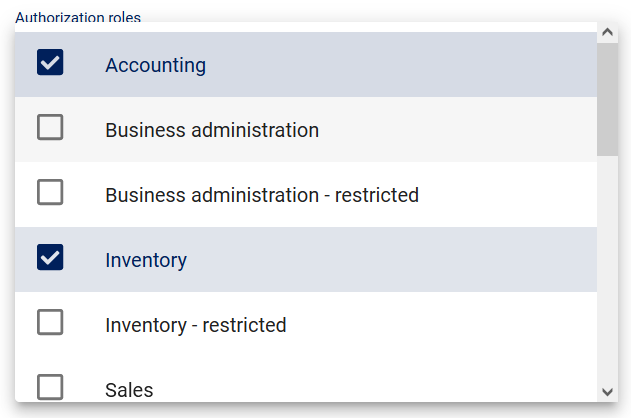The width and height of the screenshot is (631, 418).
Task: Click blank area right of Inventory row
Action: (x=450, y=260)
